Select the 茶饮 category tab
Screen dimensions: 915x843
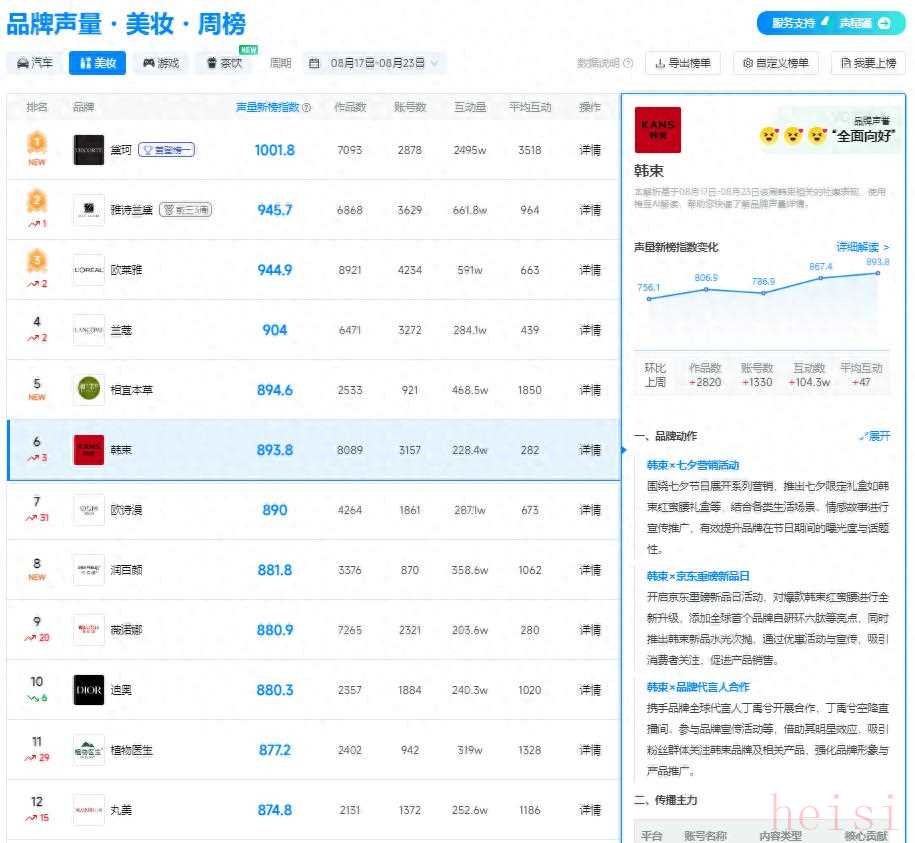click(224, 63)
